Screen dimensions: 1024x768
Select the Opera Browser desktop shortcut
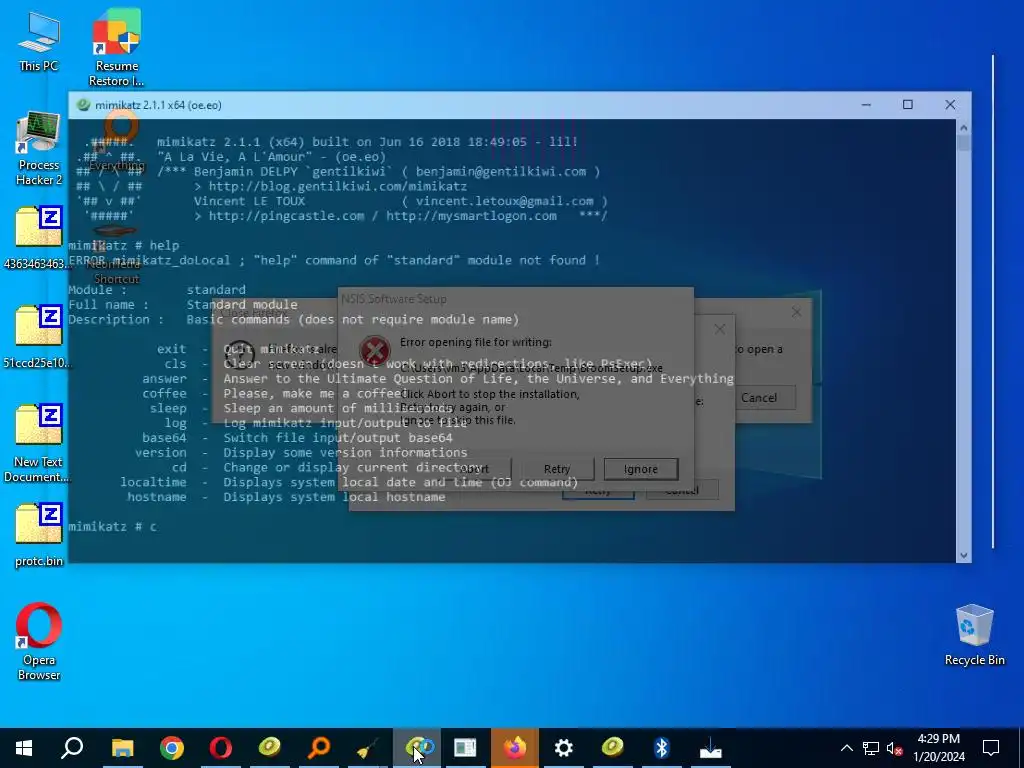(x=39, y=642)
